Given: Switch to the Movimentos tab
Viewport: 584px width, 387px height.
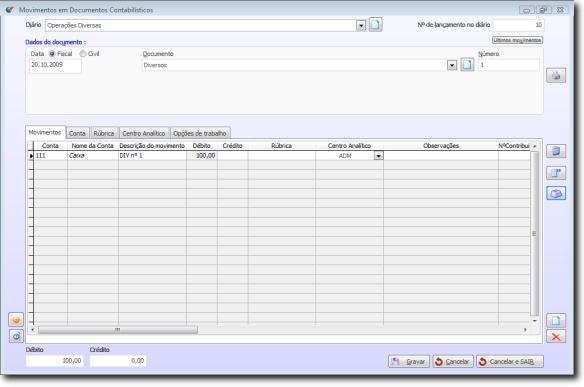Looking at the screenshot, I should click(x=45, y=132).
